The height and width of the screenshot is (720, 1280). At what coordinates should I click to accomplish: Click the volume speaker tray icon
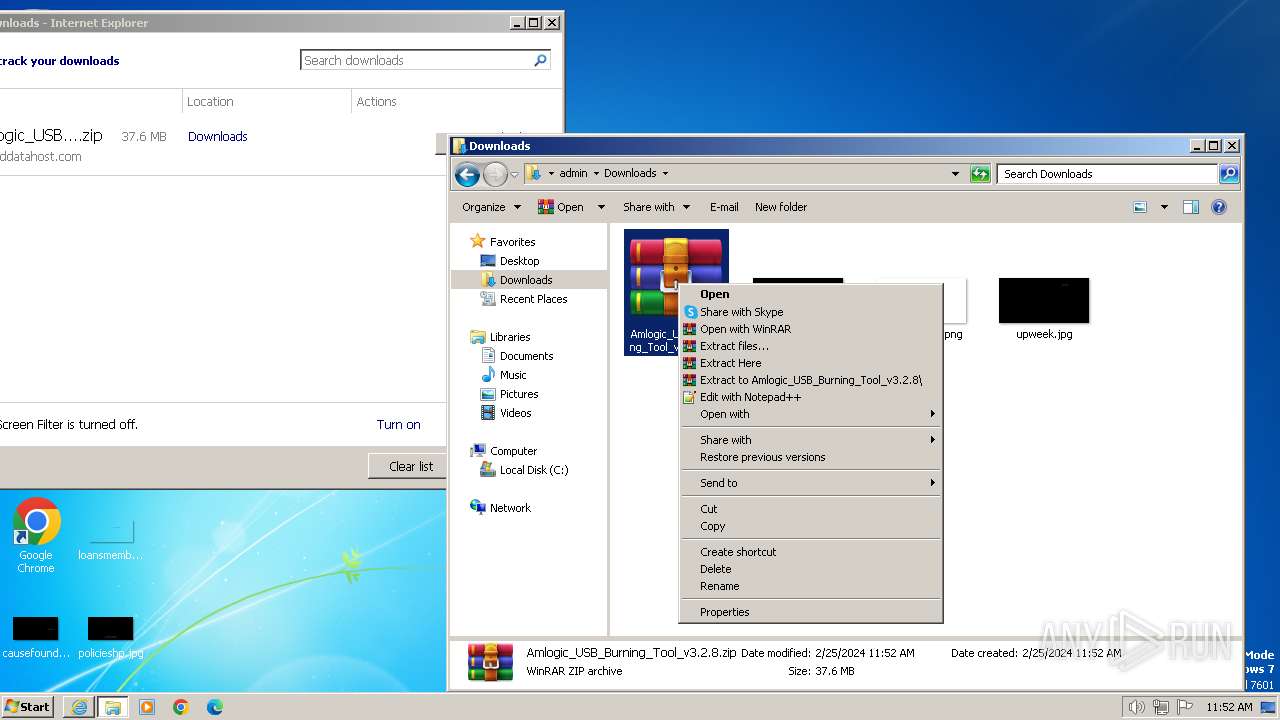click(1136, 707)
